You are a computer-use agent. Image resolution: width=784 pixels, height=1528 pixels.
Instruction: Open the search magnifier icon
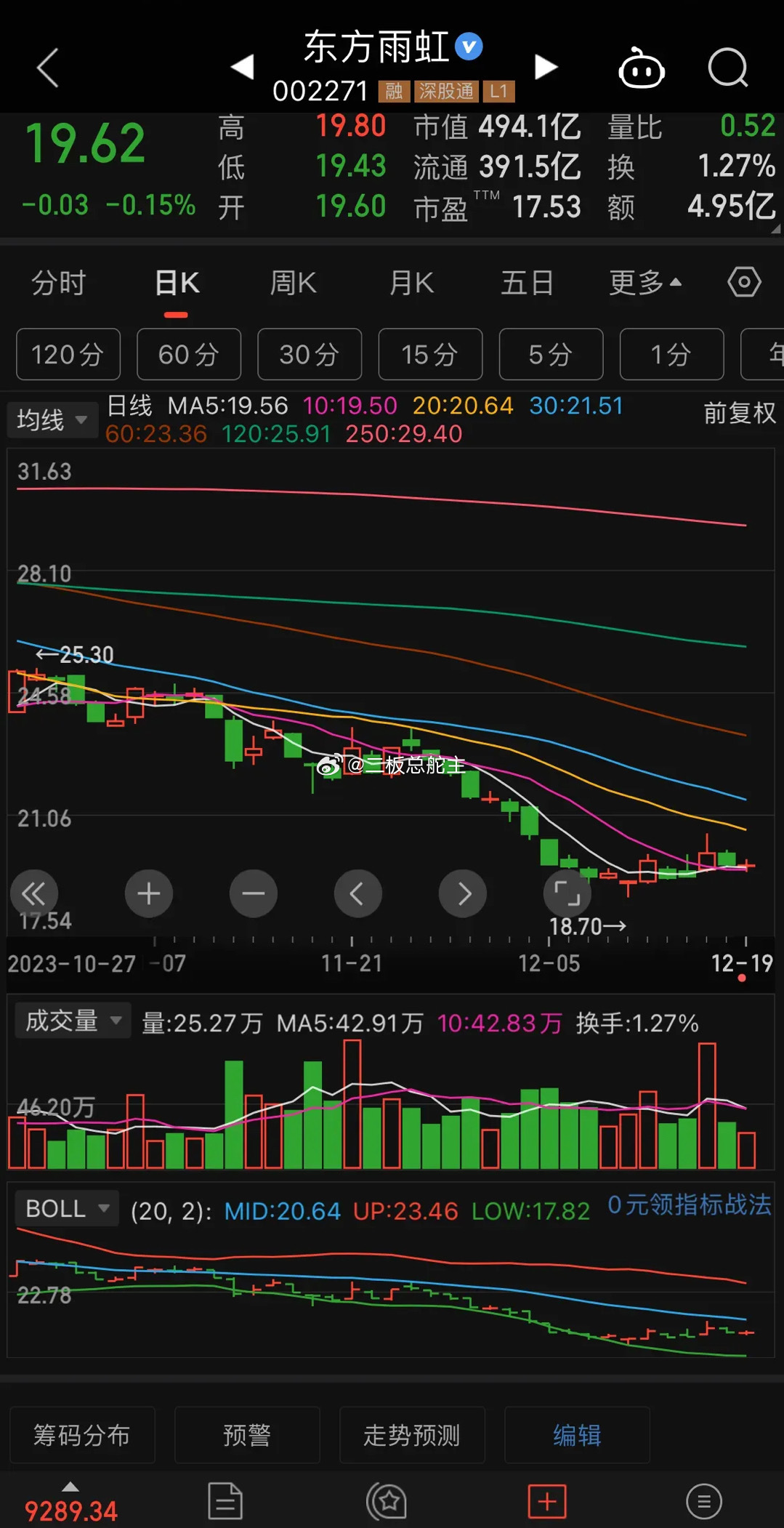pos(728,68)
